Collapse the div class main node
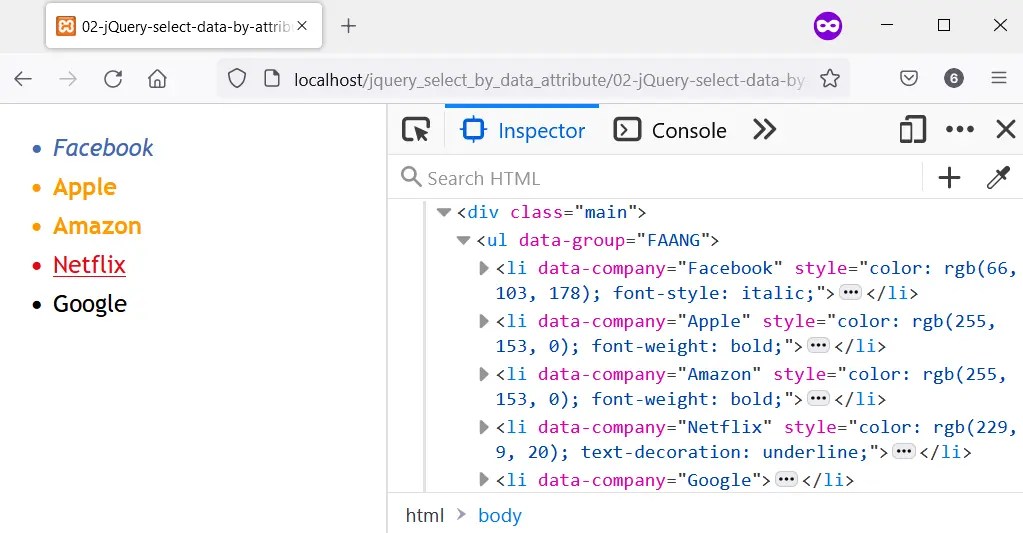Viewport: 1023px width, 533px height. click(x=444, y=212)
